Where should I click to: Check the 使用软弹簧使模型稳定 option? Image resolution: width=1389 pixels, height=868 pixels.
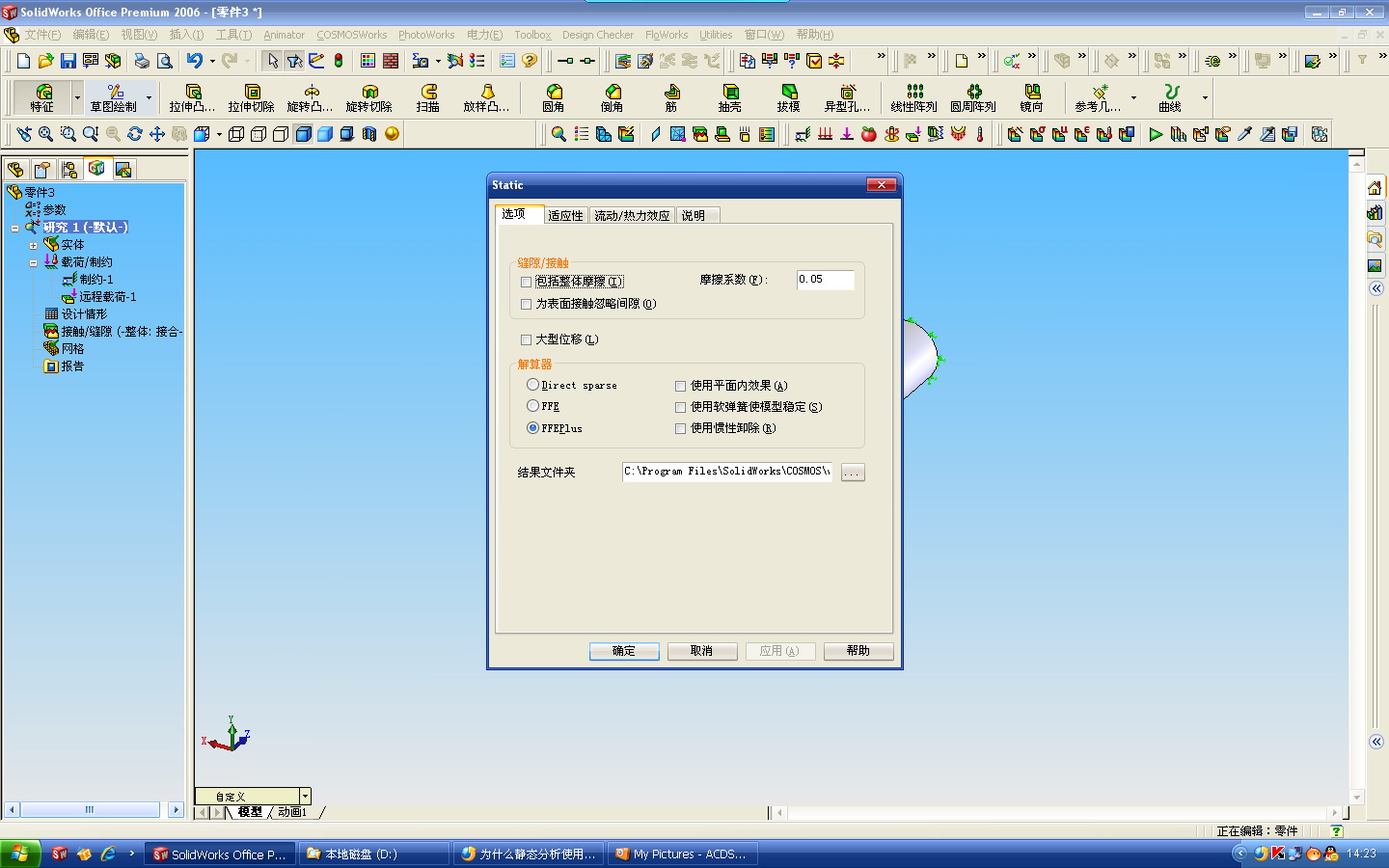(x=680, y=407)
